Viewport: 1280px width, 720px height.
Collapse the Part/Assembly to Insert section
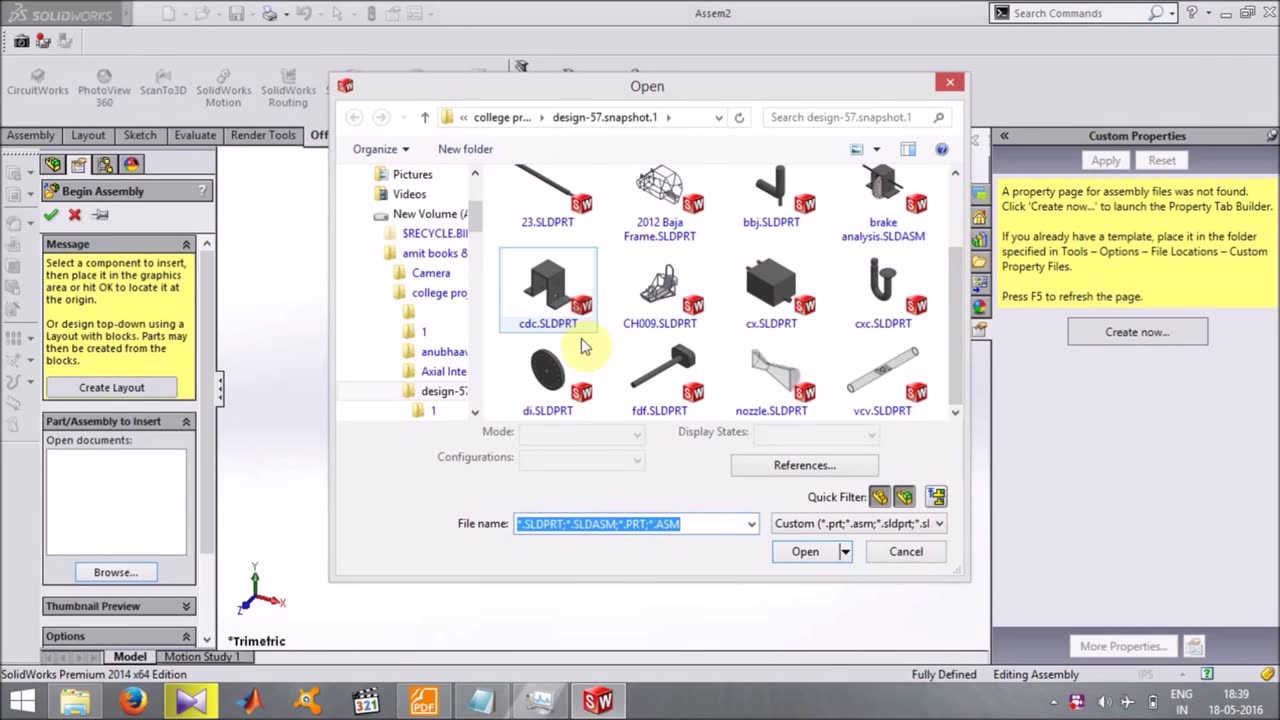186,421
